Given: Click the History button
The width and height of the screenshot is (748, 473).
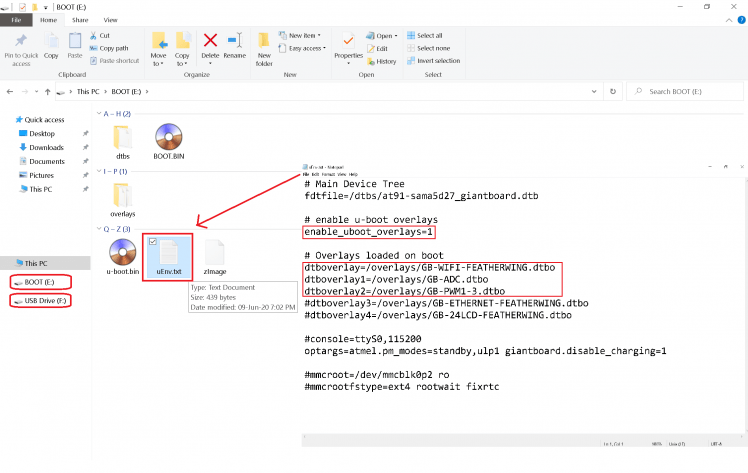Looking at the screenshot, I should pos(382,62).
